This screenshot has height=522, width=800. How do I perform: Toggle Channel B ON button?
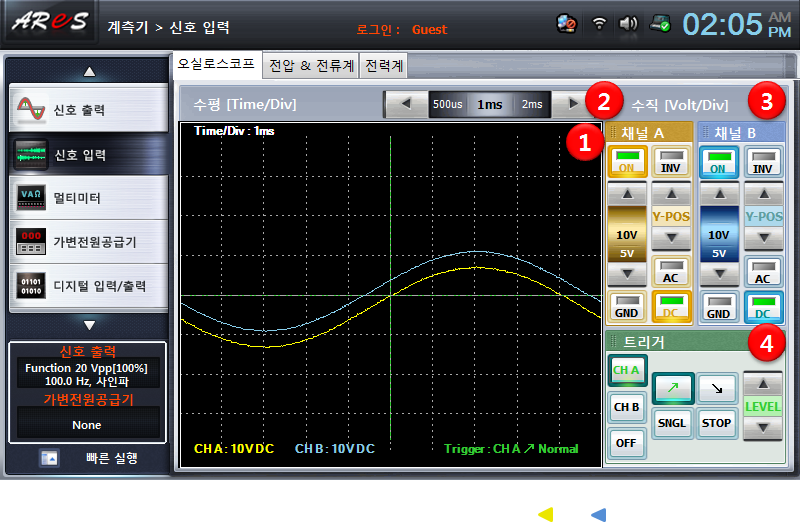tap(718, 162)
